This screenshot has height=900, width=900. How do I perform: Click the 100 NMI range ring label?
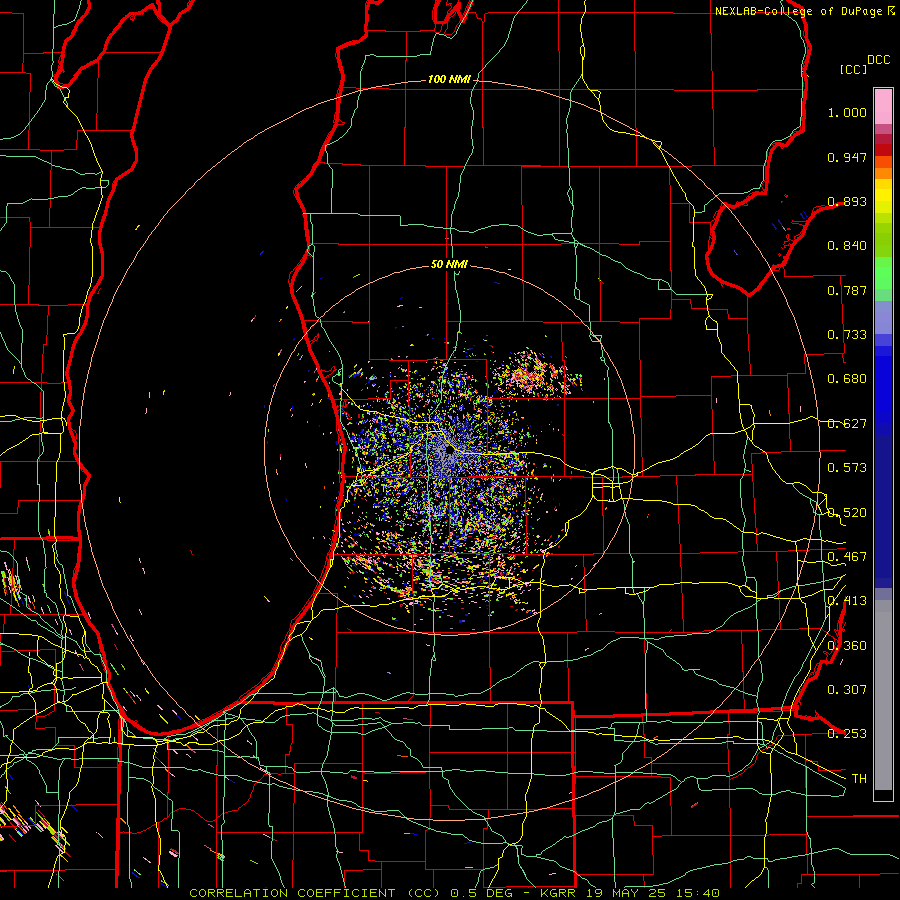449,79
